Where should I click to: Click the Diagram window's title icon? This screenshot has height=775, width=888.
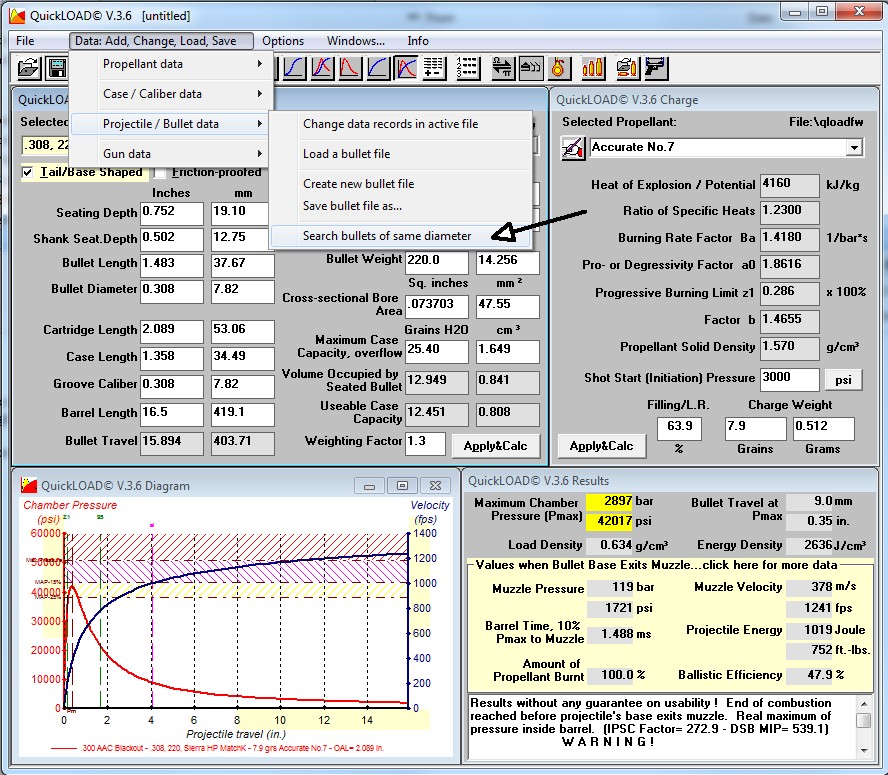[x=28, y=485]
